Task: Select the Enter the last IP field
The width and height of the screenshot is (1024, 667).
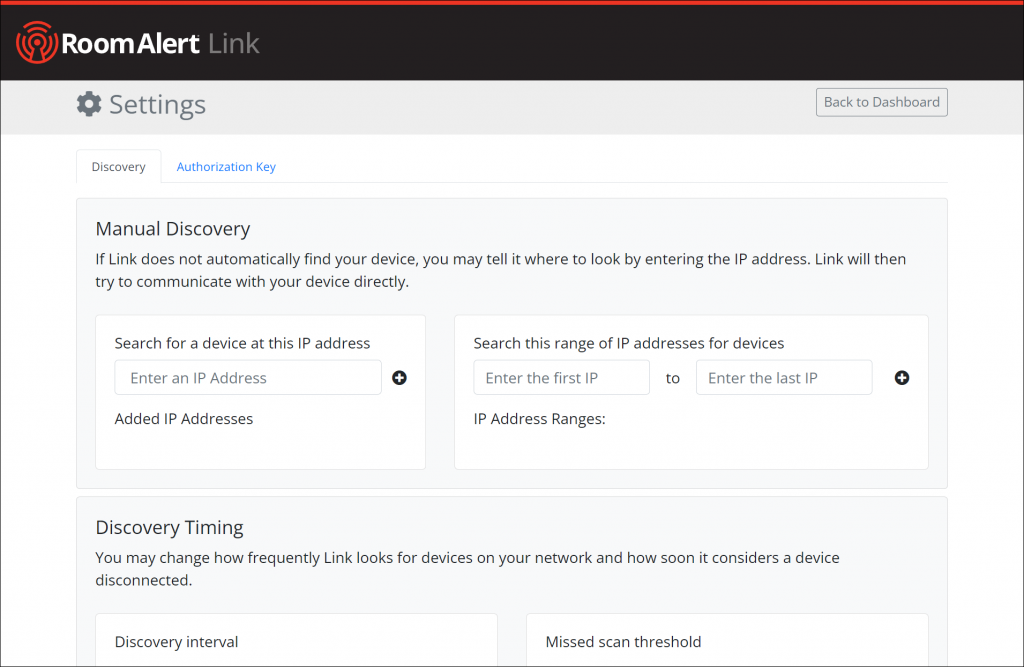Action: pos(784,377)
